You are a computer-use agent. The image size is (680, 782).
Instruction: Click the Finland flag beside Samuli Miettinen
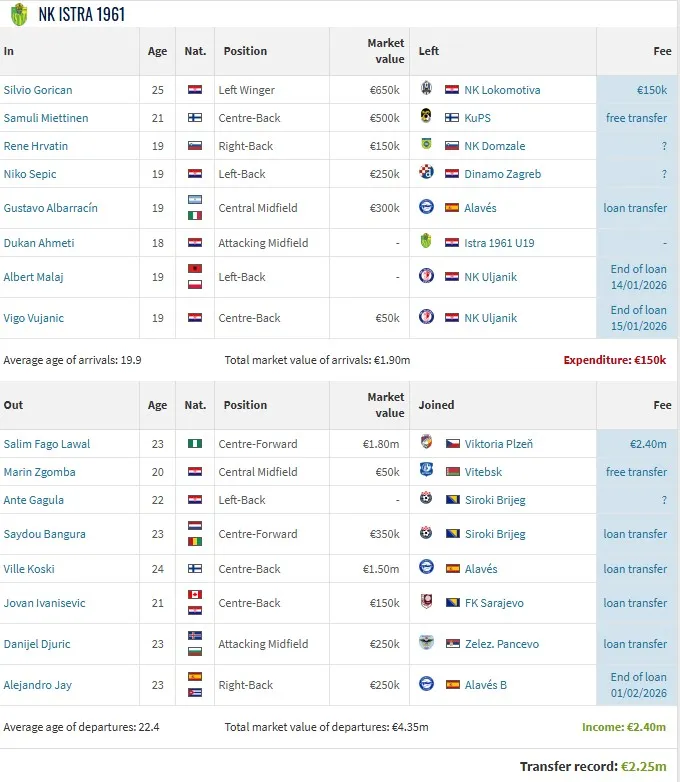pyautogui.click(x=195, y=118)
